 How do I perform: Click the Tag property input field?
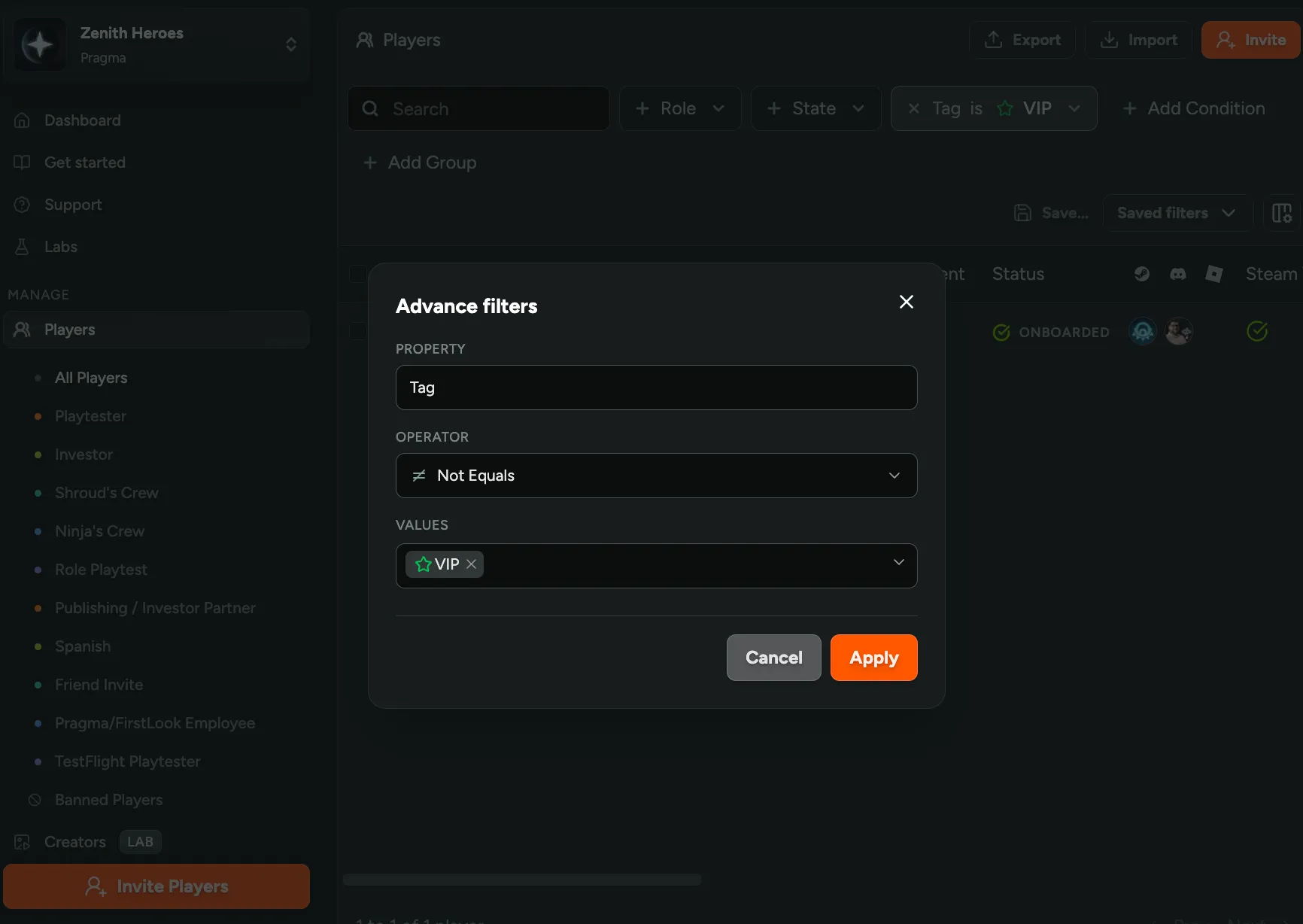pos(655,388)
